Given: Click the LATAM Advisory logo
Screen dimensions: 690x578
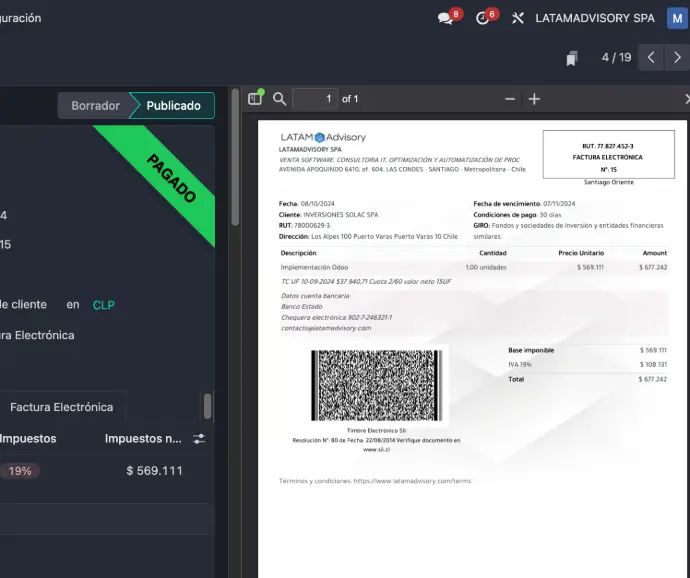Looking at the screenshot, I should tap(323, 137).
